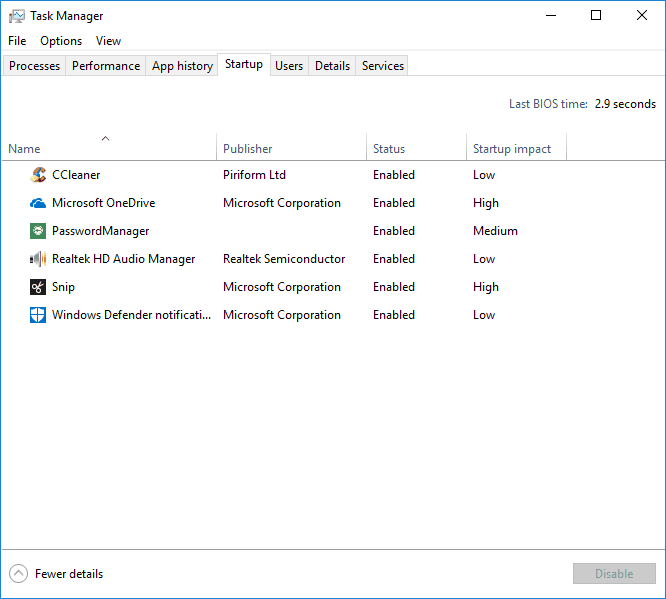Click the CCleaner app icon

38,175
